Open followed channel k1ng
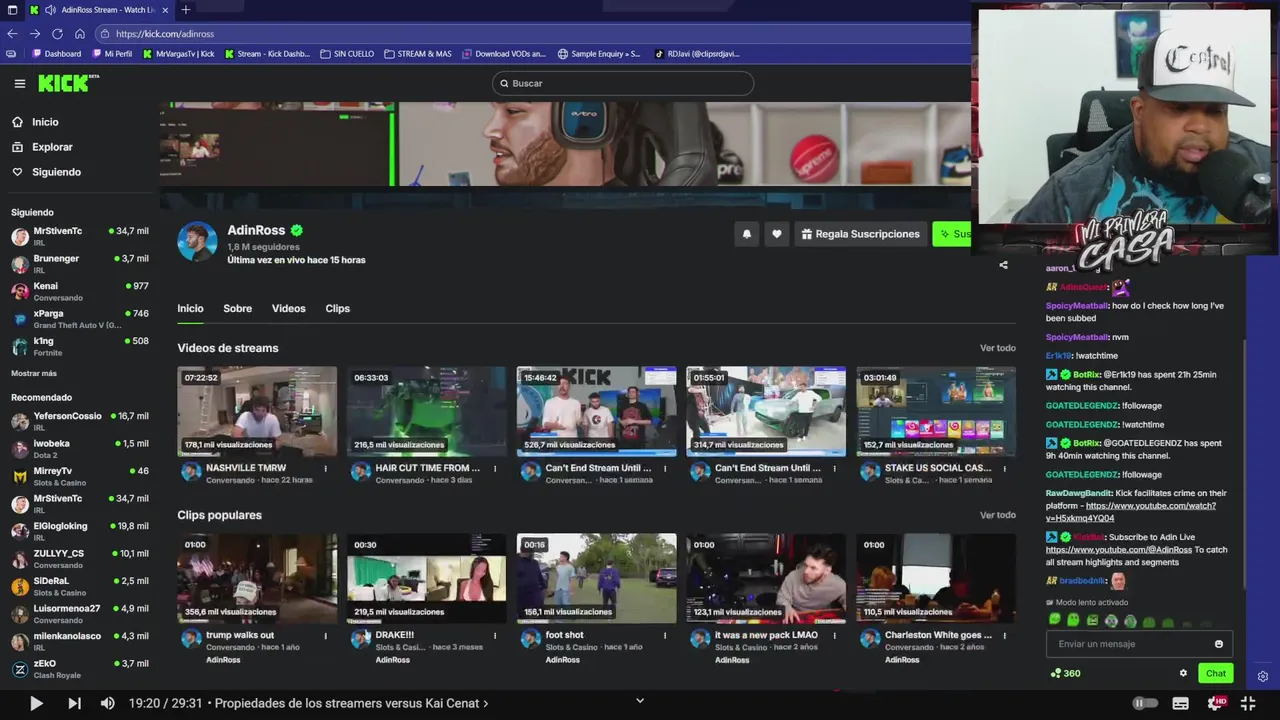1280x720 pixels. click(x=80, y=346)
